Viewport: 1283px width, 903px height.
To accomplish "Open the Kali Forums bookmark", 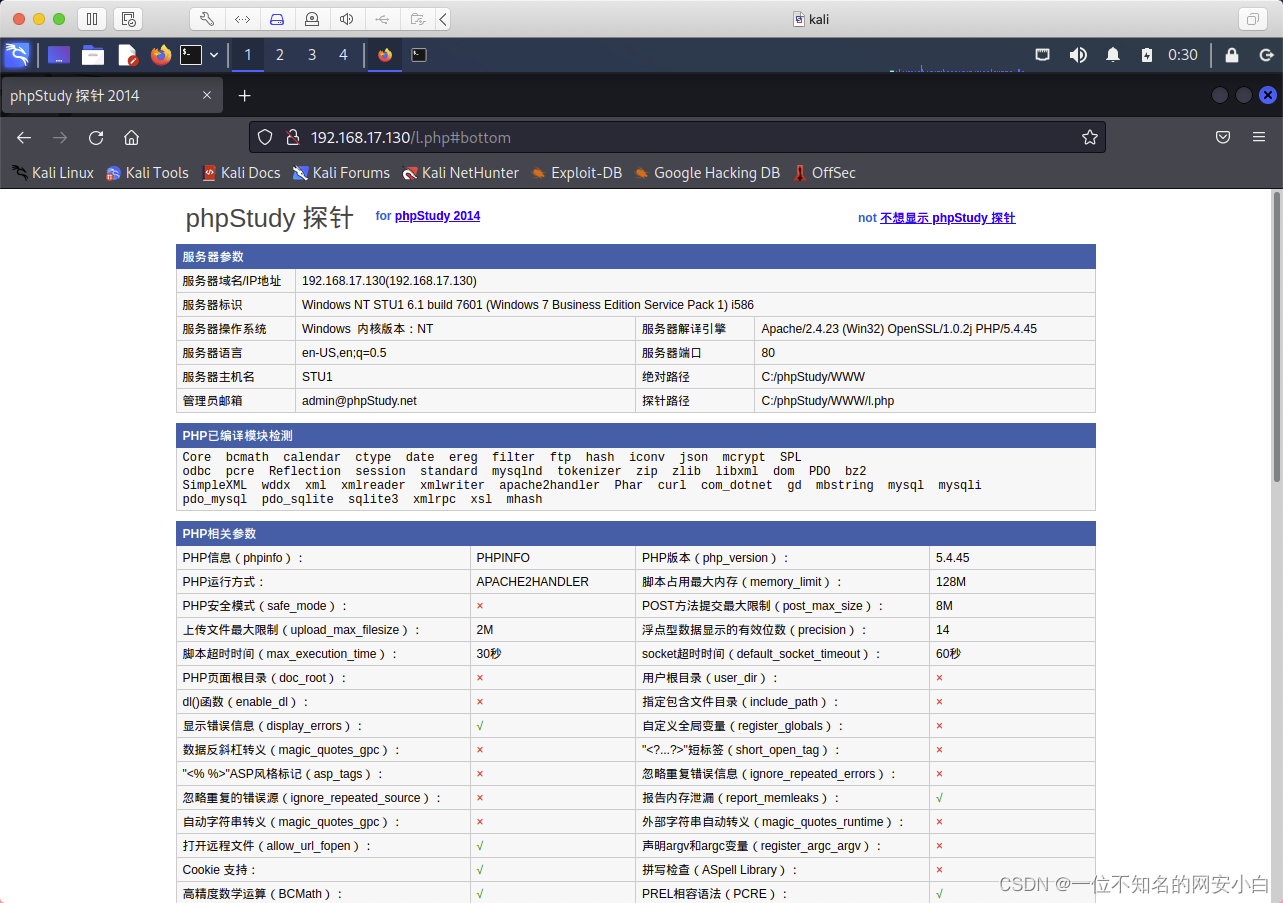I will tap(341, 173).
